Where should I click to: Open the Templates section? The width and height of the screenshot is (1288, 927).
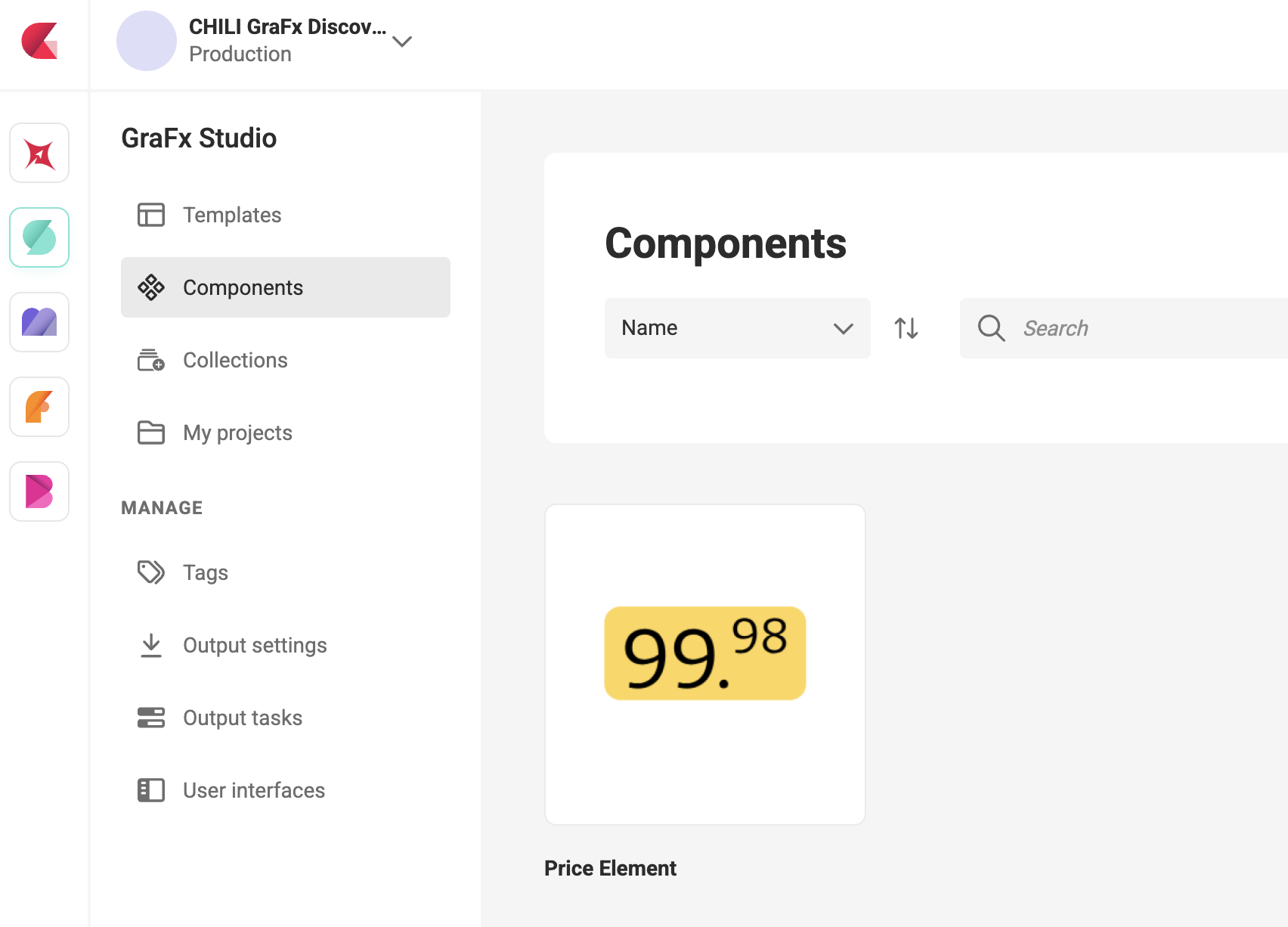pos(232,215)
